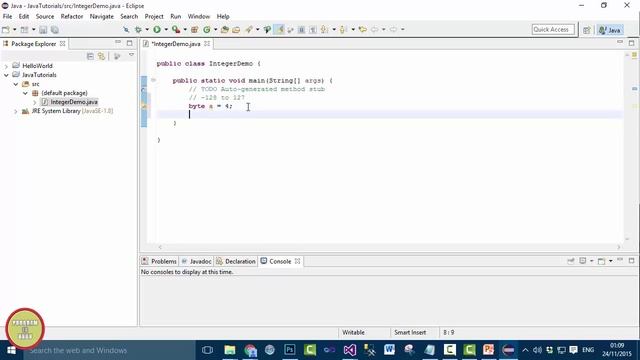
Task: Open the New Java Class dropdown arrow
Action: pyautogui.click(x=215, y=30)
